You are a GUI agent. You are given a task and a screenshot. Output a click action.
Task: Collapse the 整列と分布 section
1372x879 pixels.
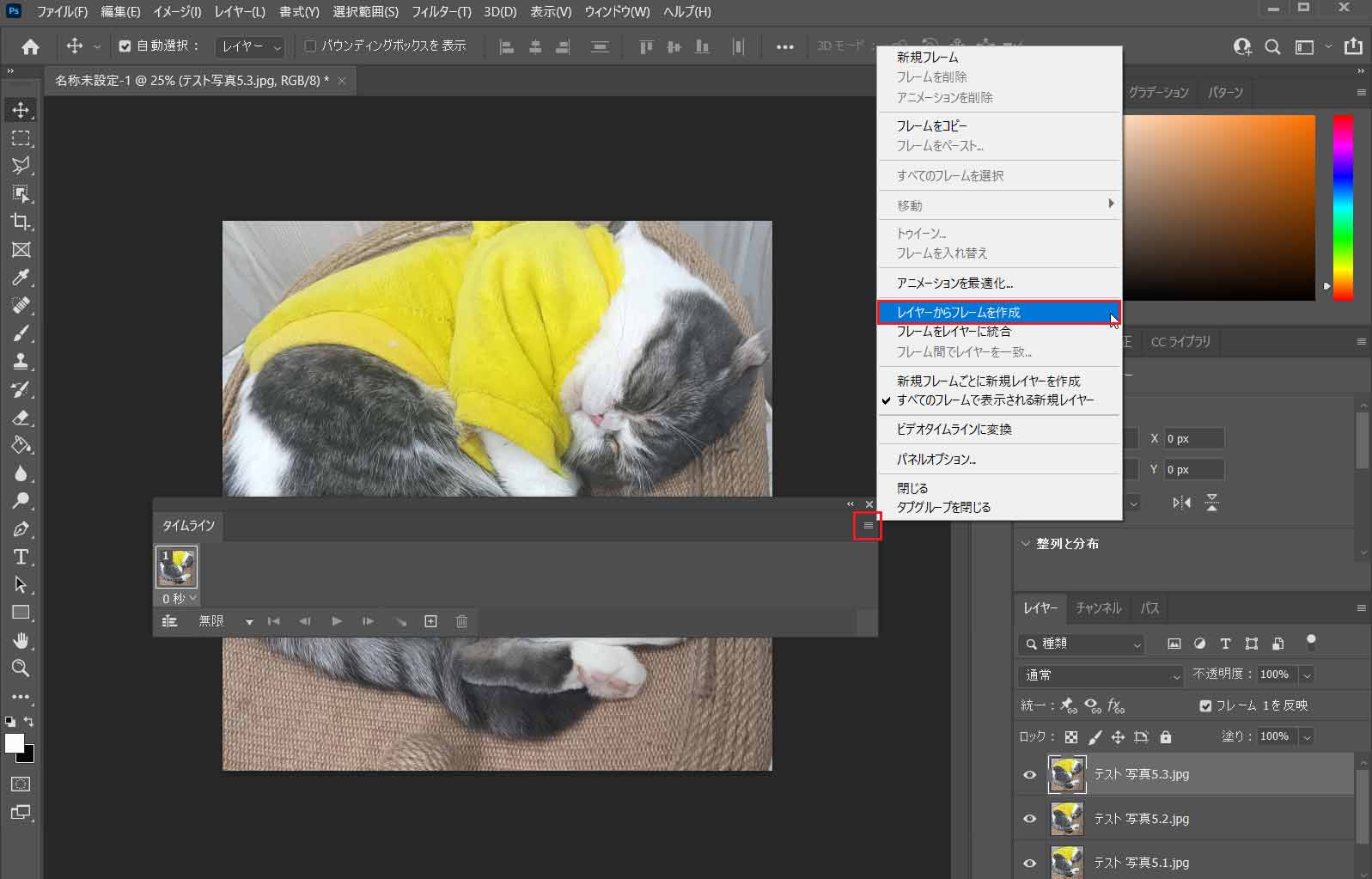(1025, 544)
